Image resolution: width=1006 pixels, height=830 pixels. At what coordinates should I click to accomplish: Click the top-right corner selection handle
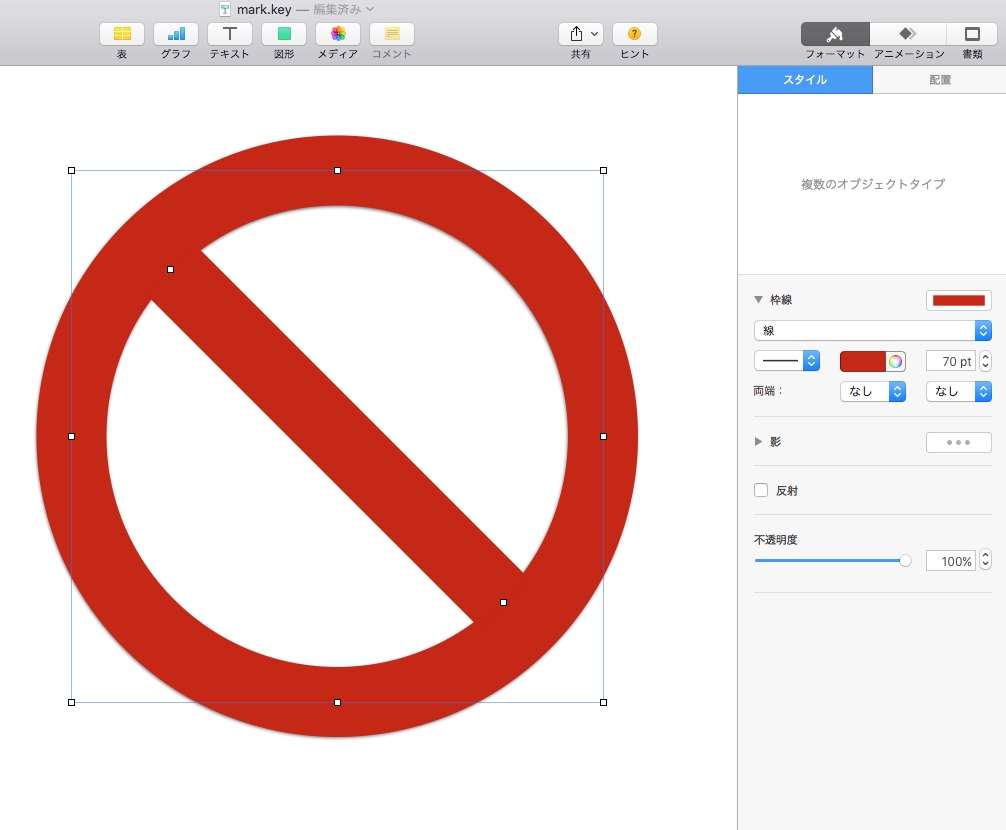pos(603,171)
